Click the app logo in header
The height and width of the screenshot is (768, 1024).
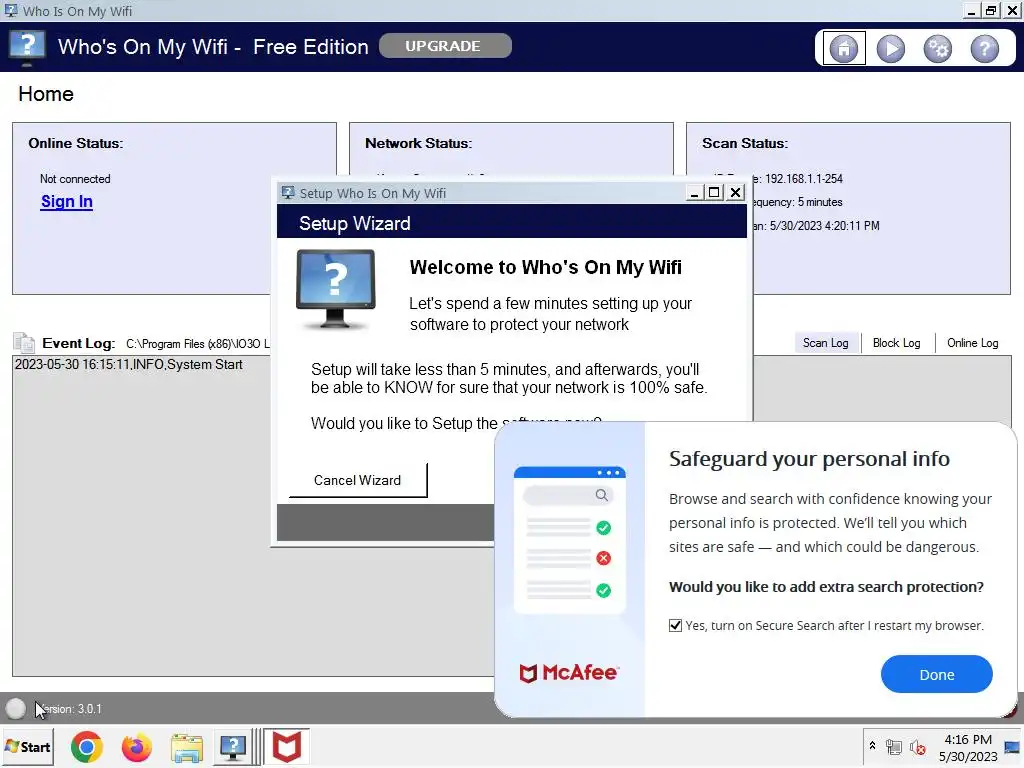(x=27, y=48)
